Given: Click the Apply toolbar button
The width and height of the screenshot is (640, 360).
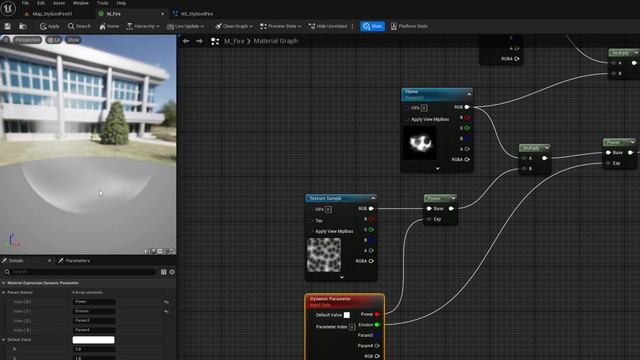Looking at the screenshot, I should point(49,26).
